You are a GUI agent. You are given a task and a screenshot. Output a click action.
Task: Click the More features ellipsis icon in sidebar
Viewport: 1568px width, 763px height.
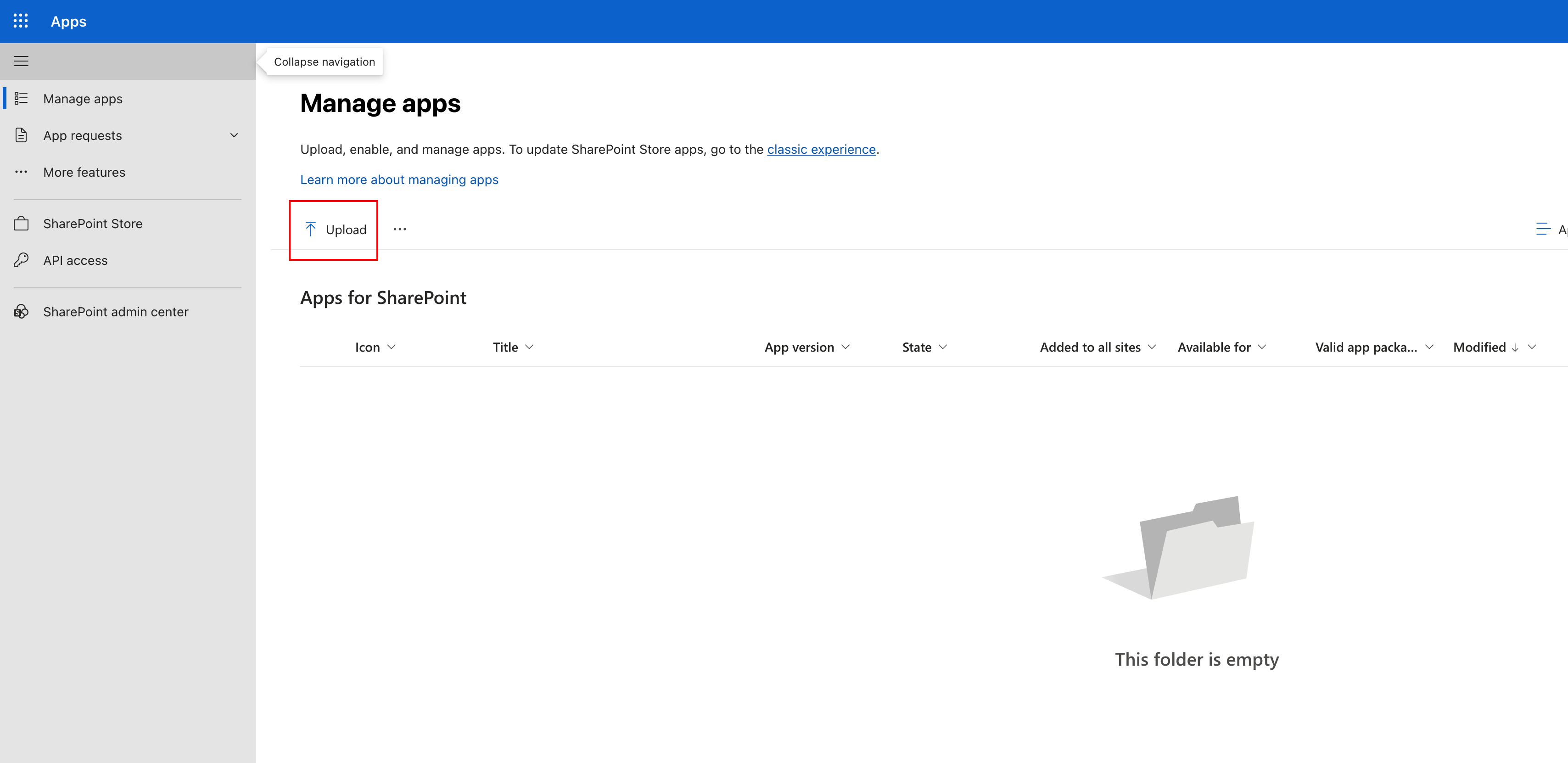tap(21, 172)
